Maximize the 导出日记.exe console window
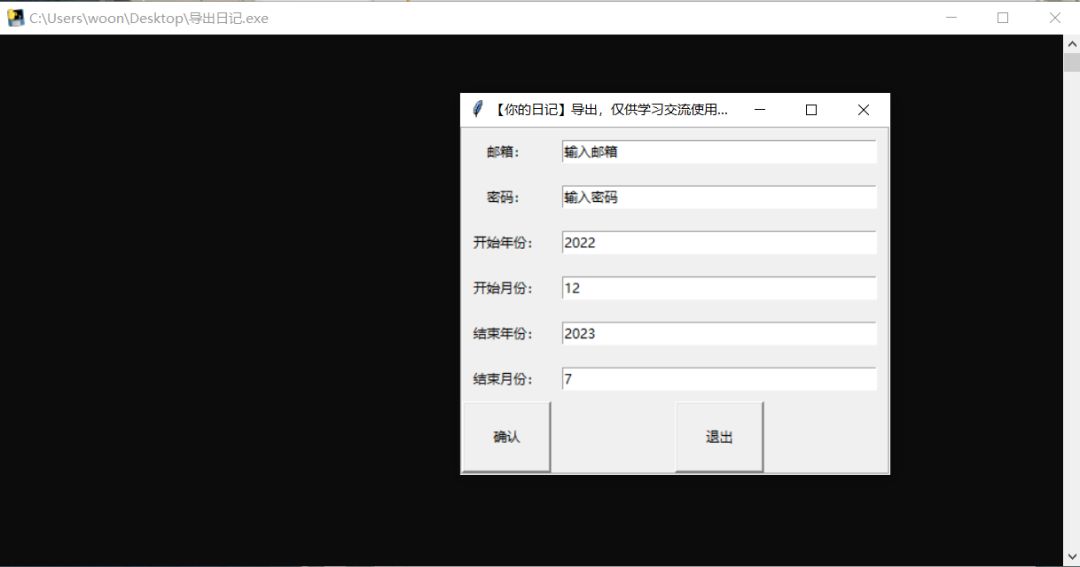Screen dimensions: 1080x567 point(1003,18)
